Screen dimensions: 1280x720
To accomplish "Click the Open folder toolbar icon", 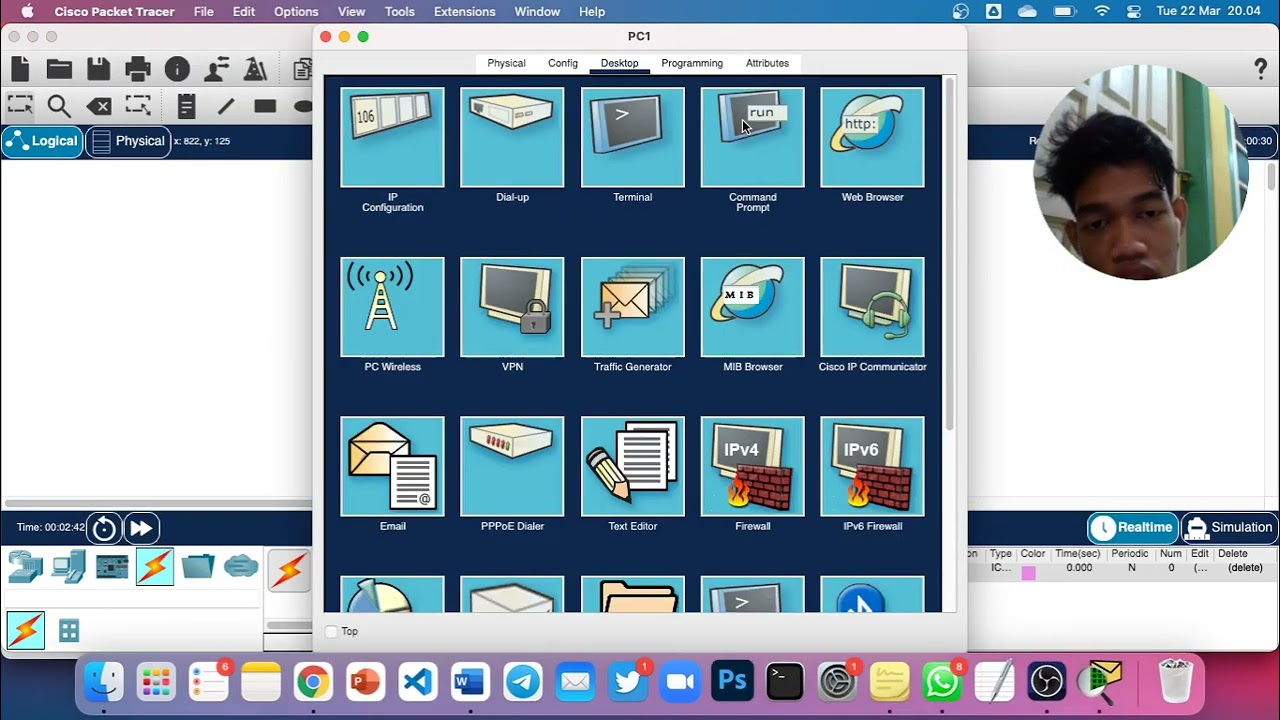I will click(59, 69).
